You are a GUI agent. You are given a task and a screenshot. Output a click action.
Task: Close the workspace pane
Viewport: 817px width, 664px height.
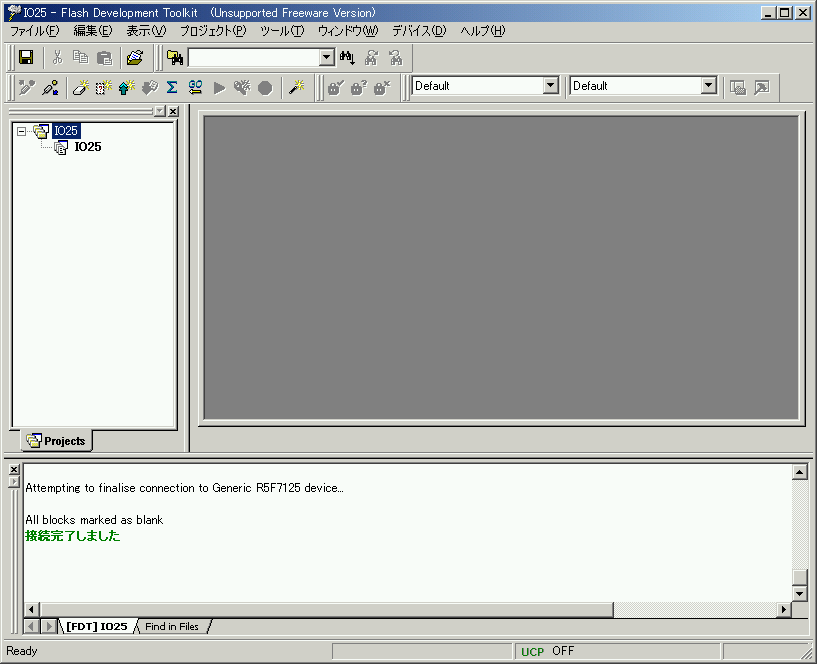173,111
